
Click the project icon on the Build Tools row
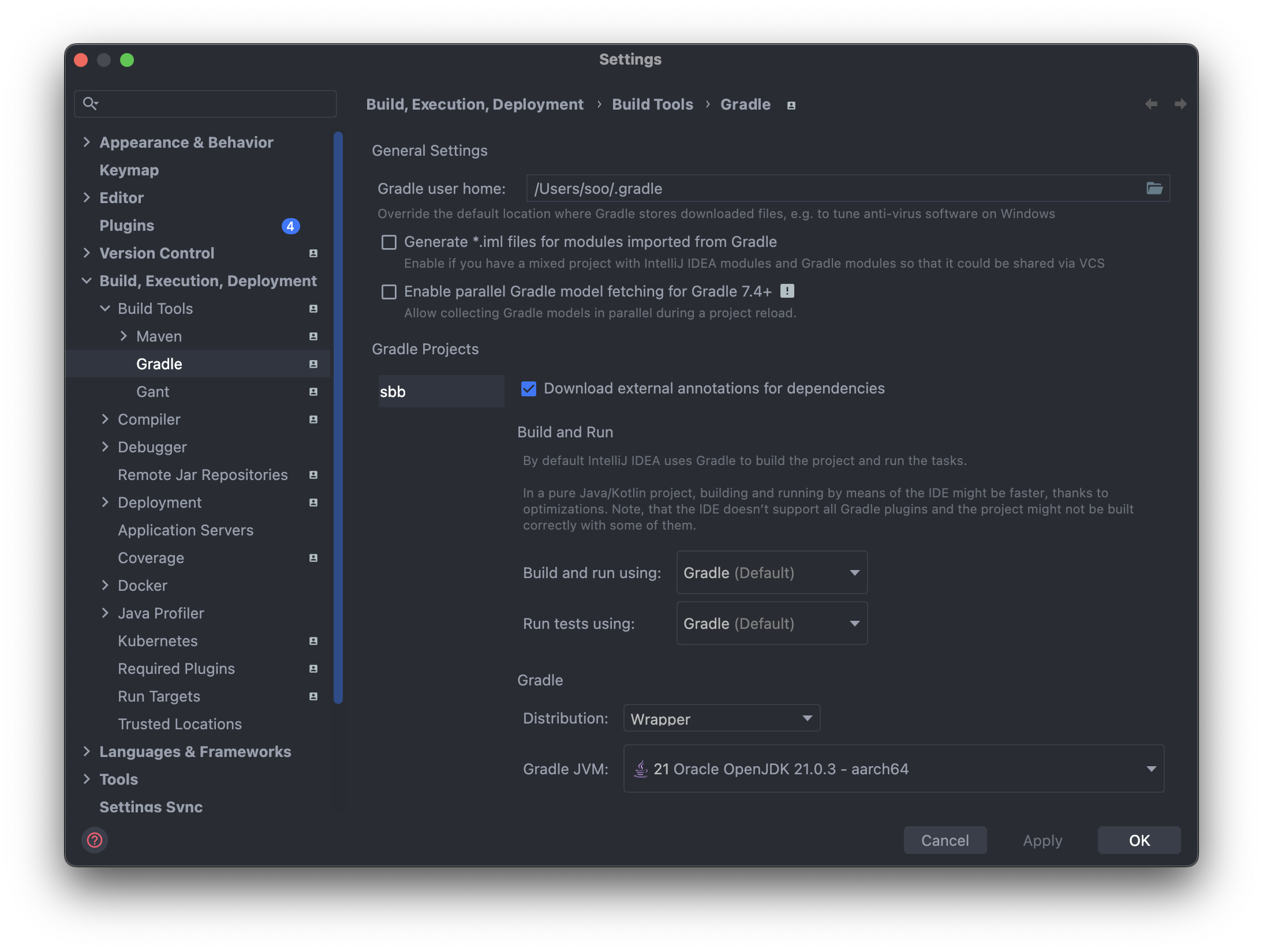pos(313,309)
